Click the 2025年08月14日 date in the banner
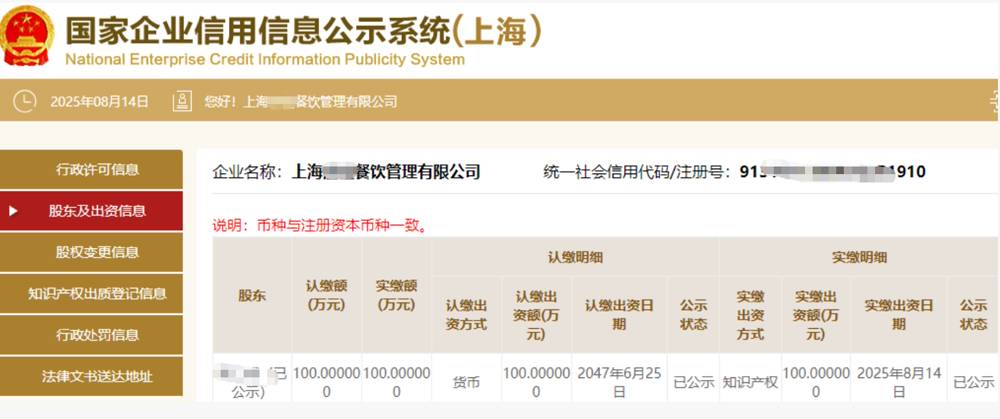Image resolution: width=1000 pixels, height=419 pixels. click(99, 101)
